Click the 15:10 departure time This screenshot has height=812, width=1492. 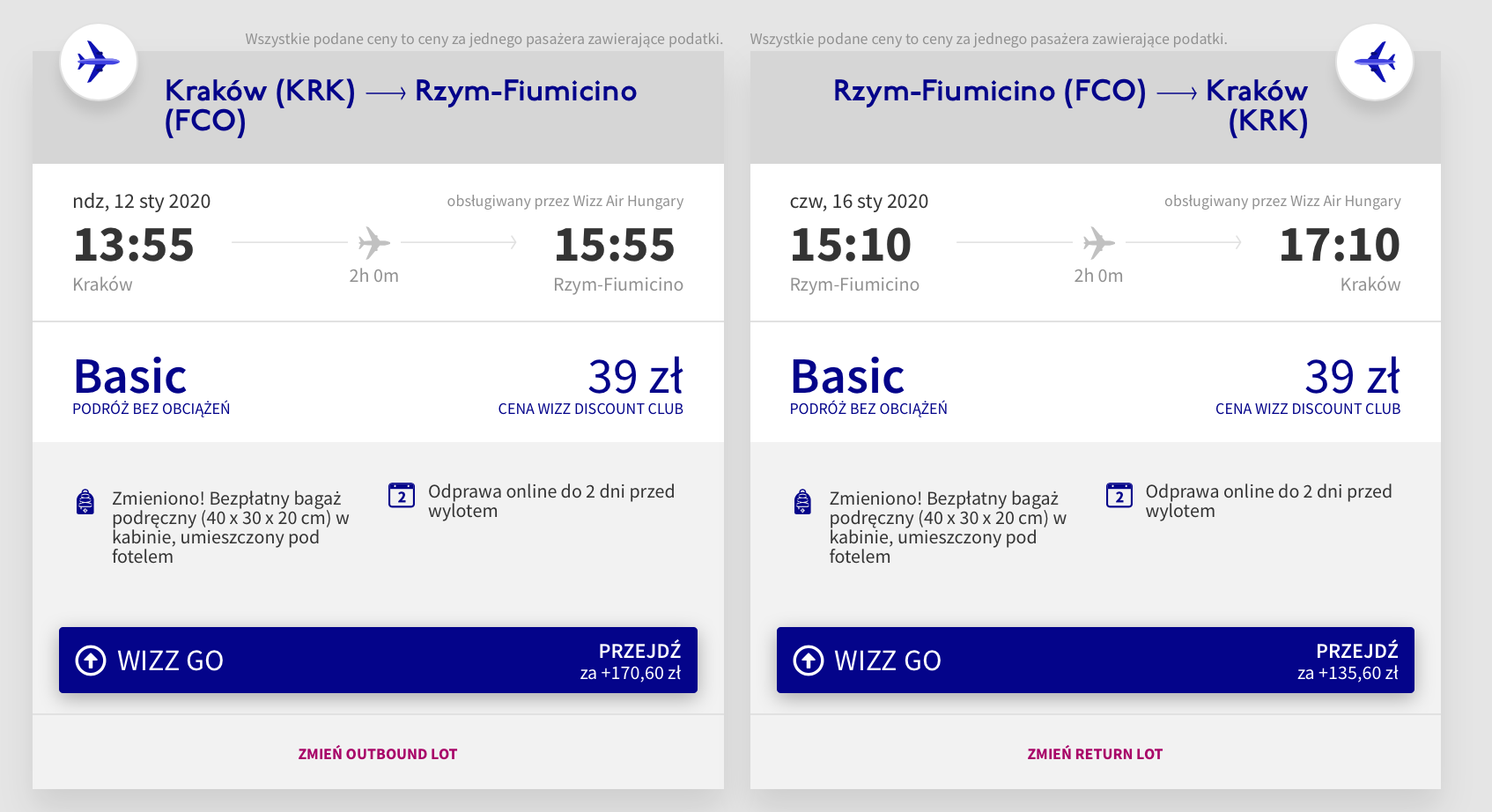[851, 245]
